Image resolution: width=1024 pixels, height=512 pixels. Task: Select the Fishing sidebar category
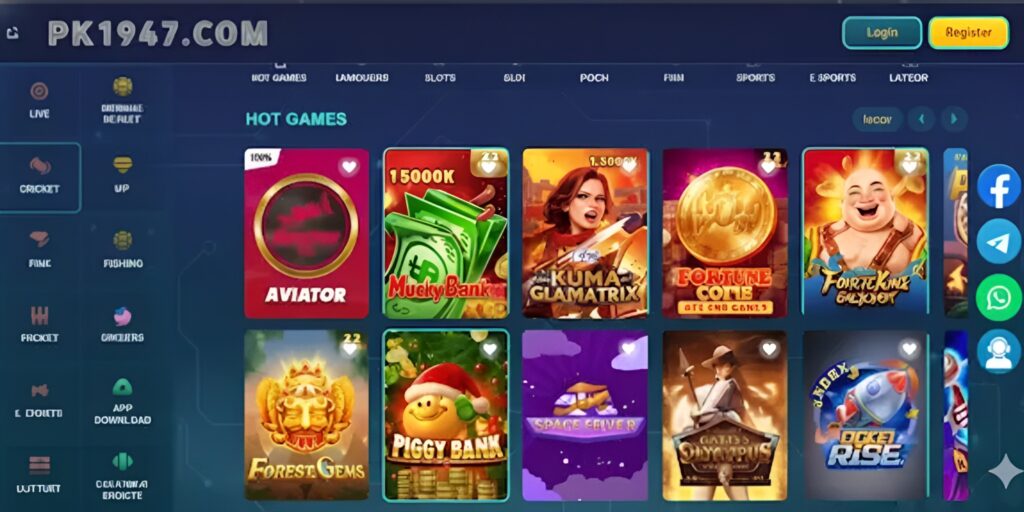pos(122,249)
